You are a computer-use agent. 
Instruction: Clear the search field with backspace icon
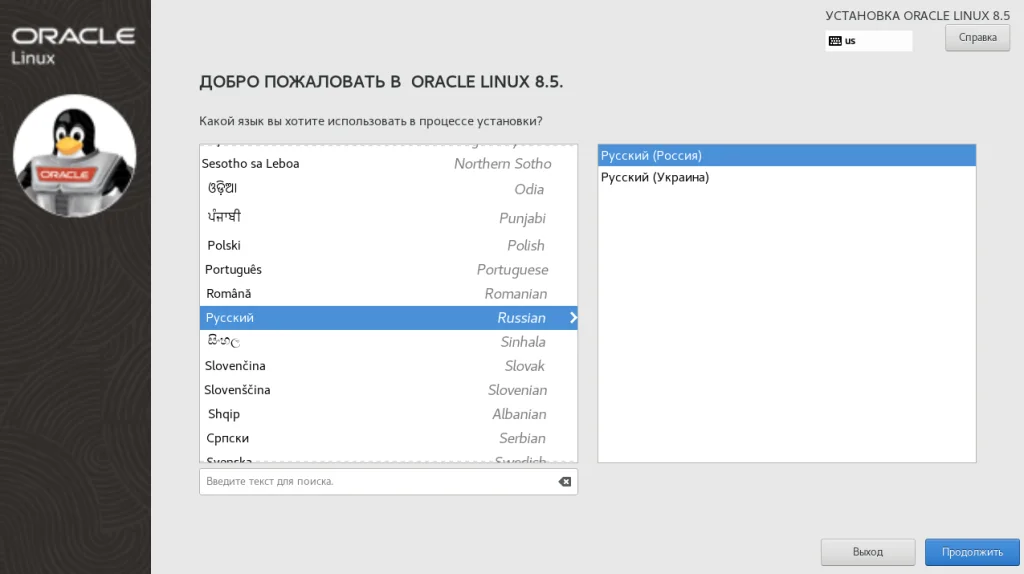[565, 481]
